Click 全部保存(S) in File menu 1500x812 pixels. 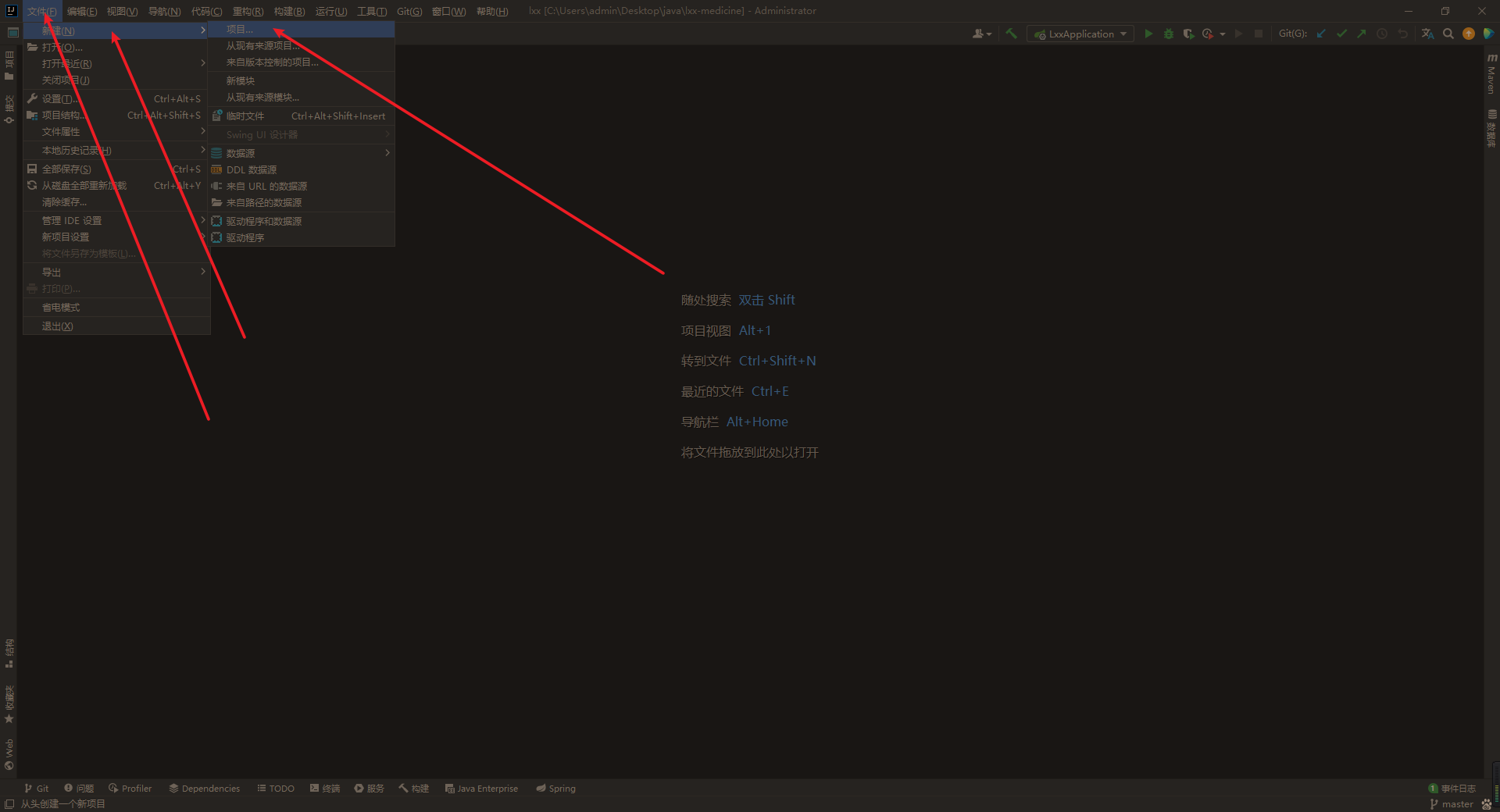coord(116,169)
